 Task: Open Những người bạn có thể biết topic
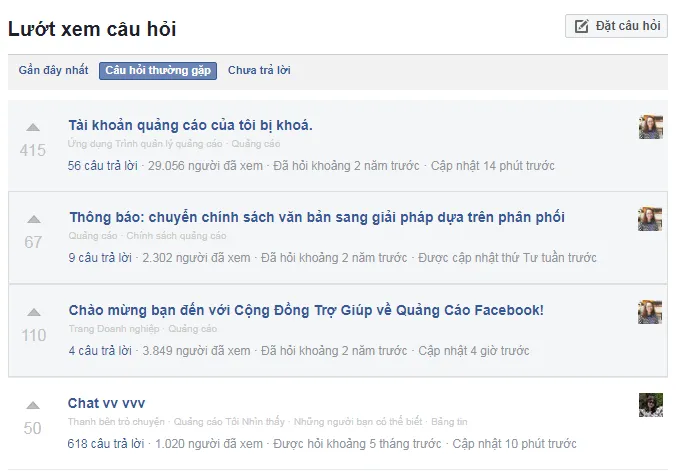coord(358,422)
